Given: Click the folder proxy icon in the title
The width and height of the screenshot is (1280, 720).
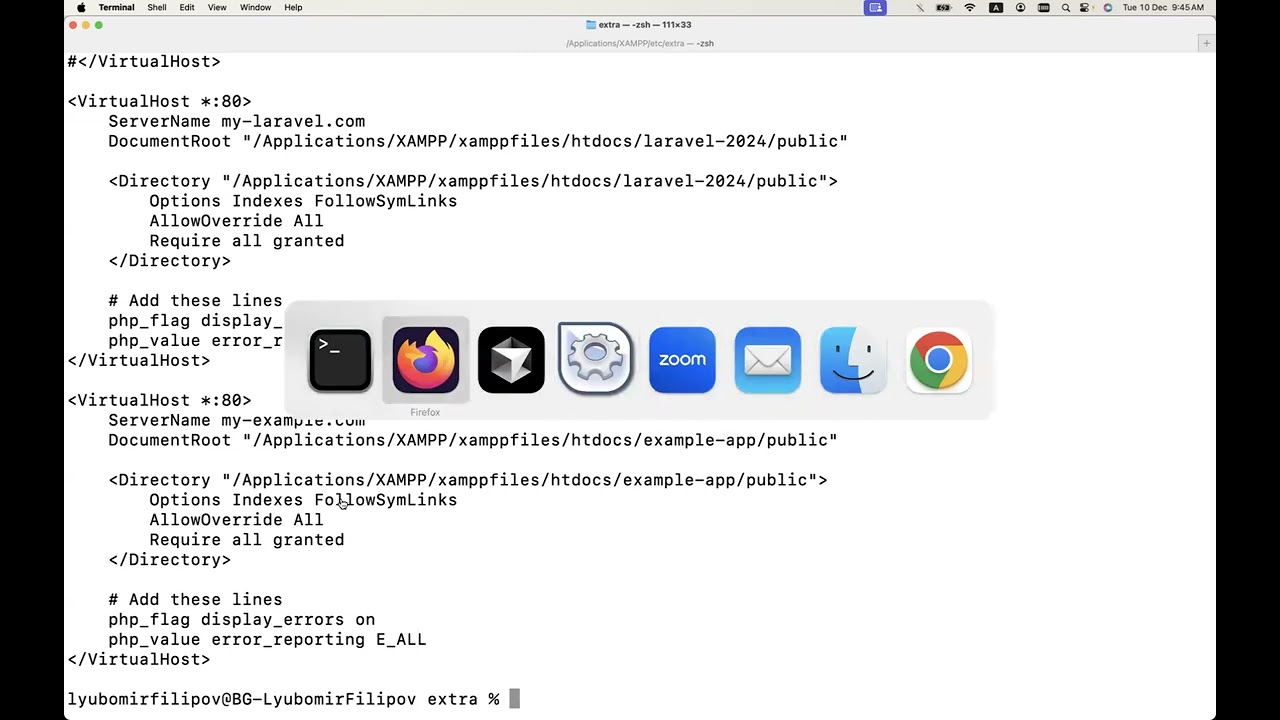Looking at the screenshot, I should (591, 25).
